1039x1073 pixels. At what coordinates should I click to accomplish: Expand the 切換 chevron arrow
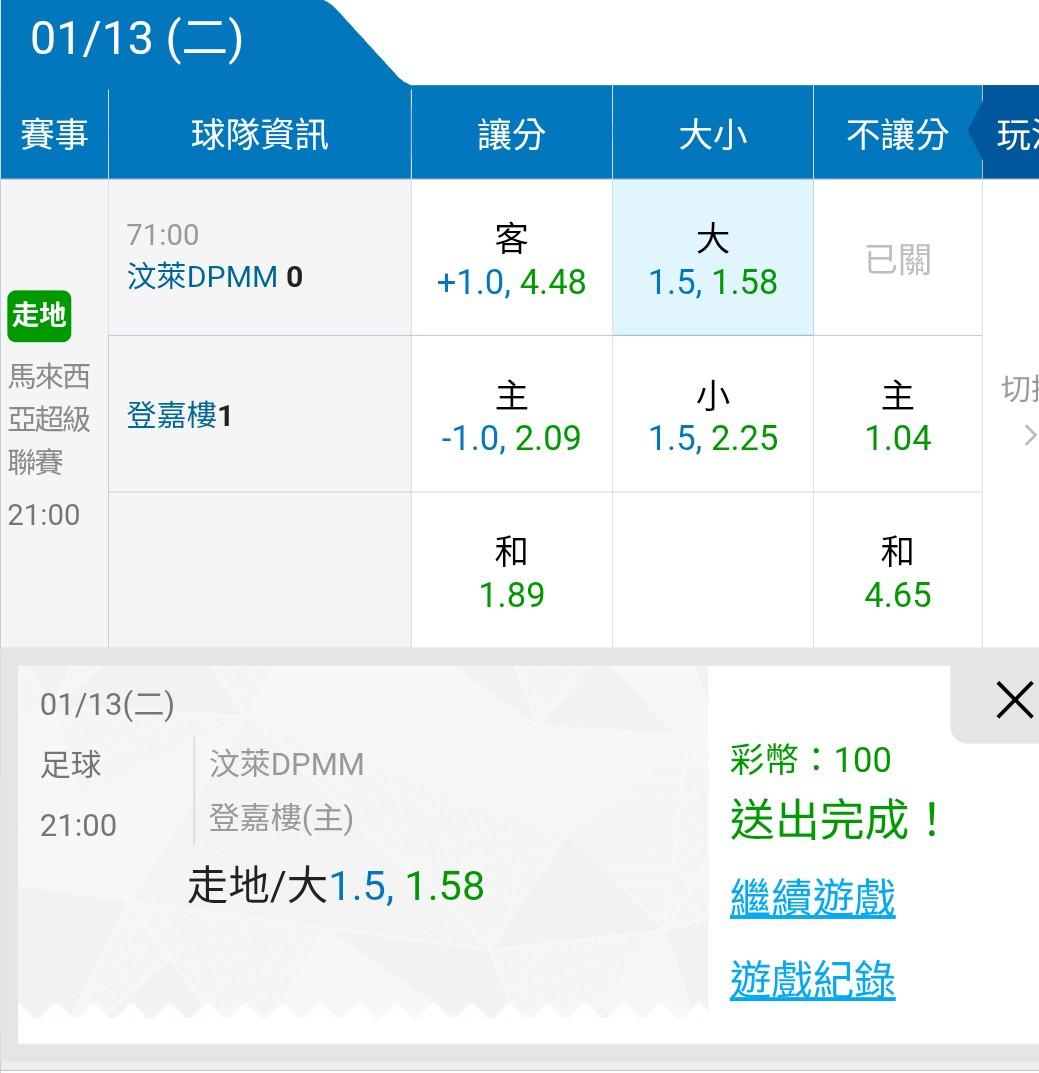1029,435
